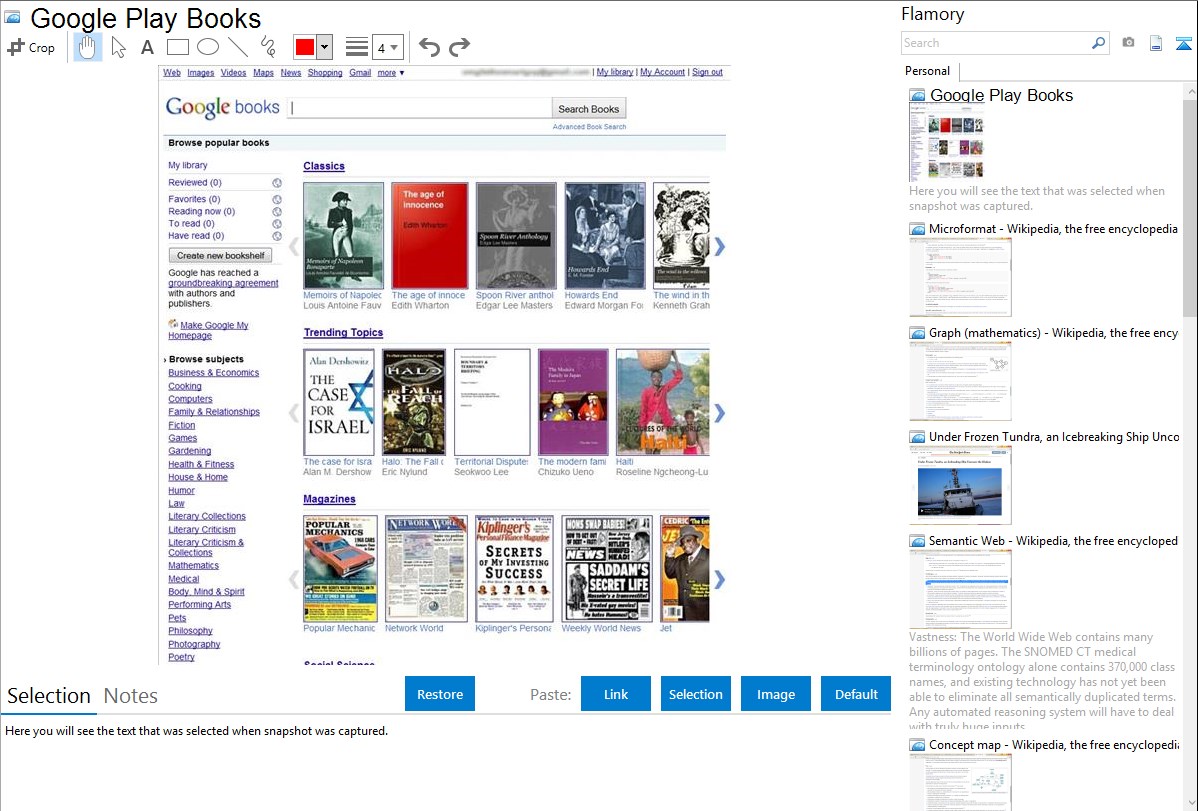The width and height of the screenshot is (1198, 811).
Task: Open the Advanced Book Search link
Action: coord(589,127)
